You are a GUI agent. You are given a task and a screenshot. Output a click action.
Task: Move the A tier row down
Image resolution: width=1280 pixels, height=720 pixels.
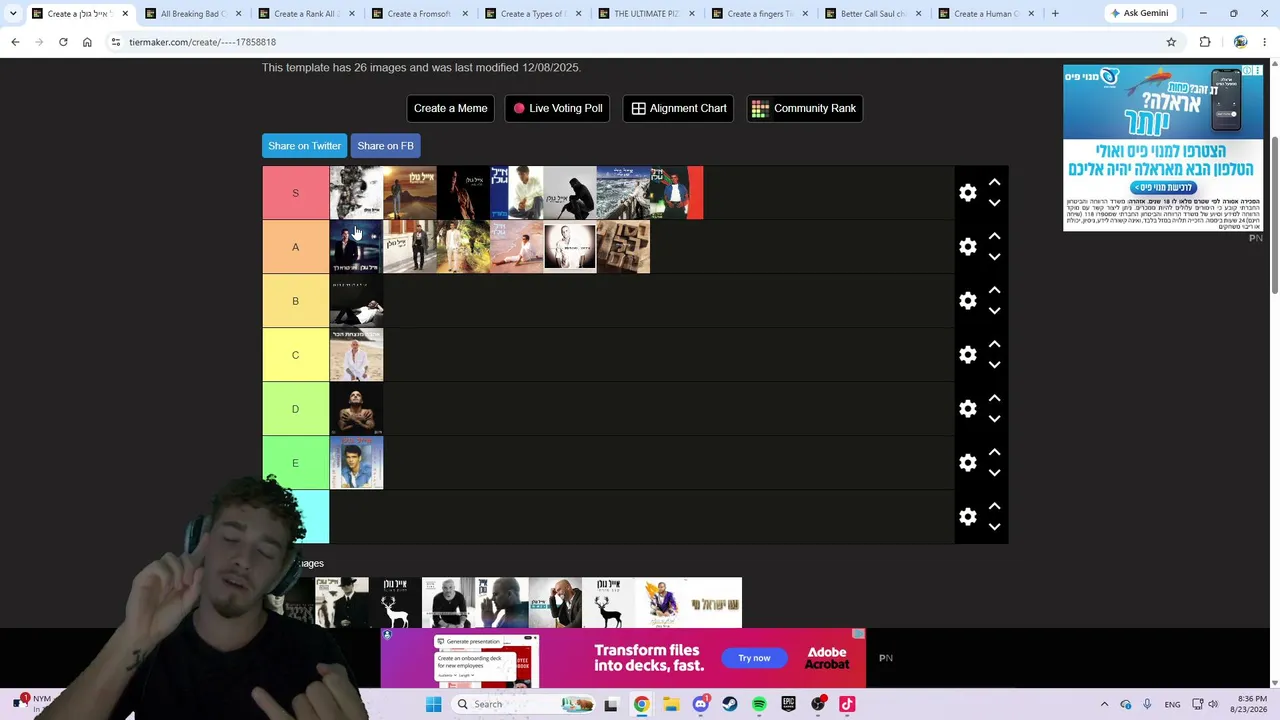[x=994, y=257]
